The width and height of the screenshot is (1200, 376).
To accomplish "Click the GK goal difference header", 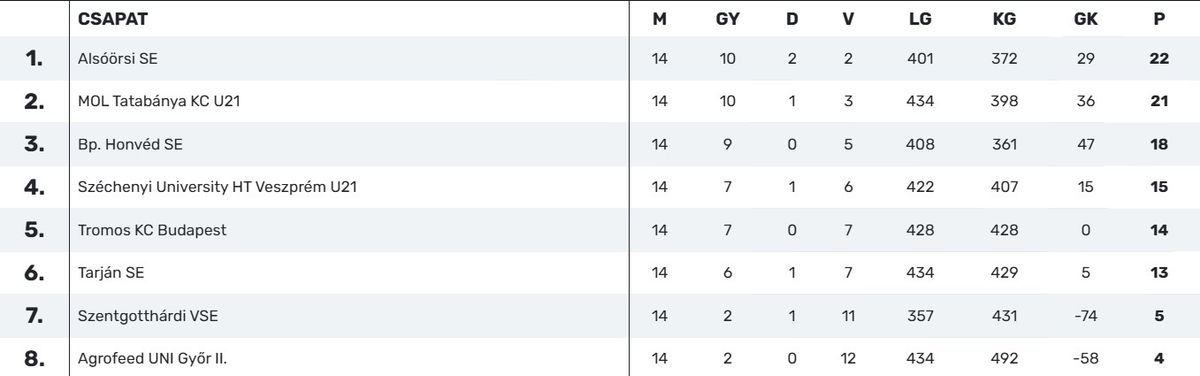I will [1085, 18].
